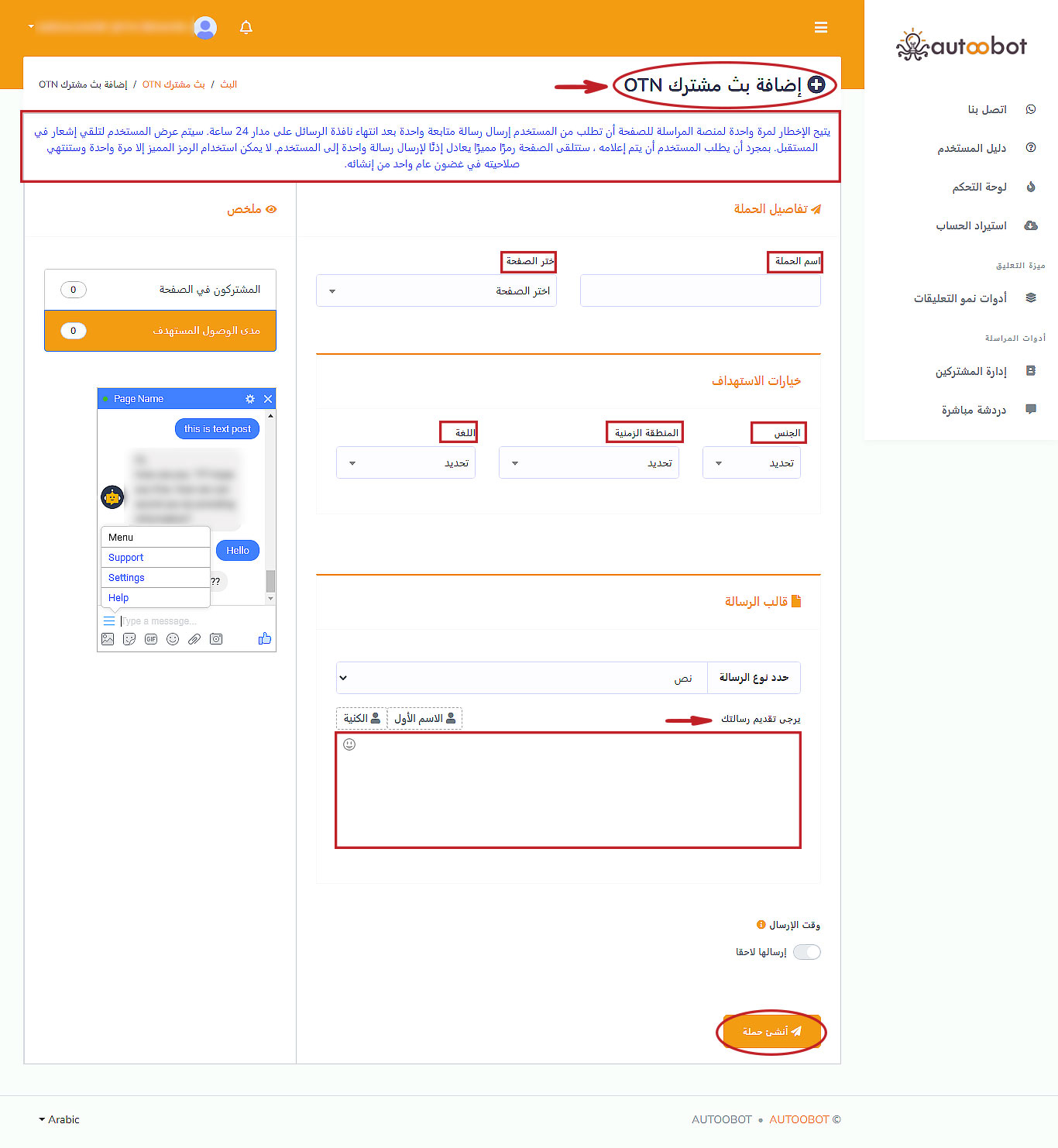
Task: Open subscriber management in sidebar
Action: pyautogui.click(x=971, y=371)
